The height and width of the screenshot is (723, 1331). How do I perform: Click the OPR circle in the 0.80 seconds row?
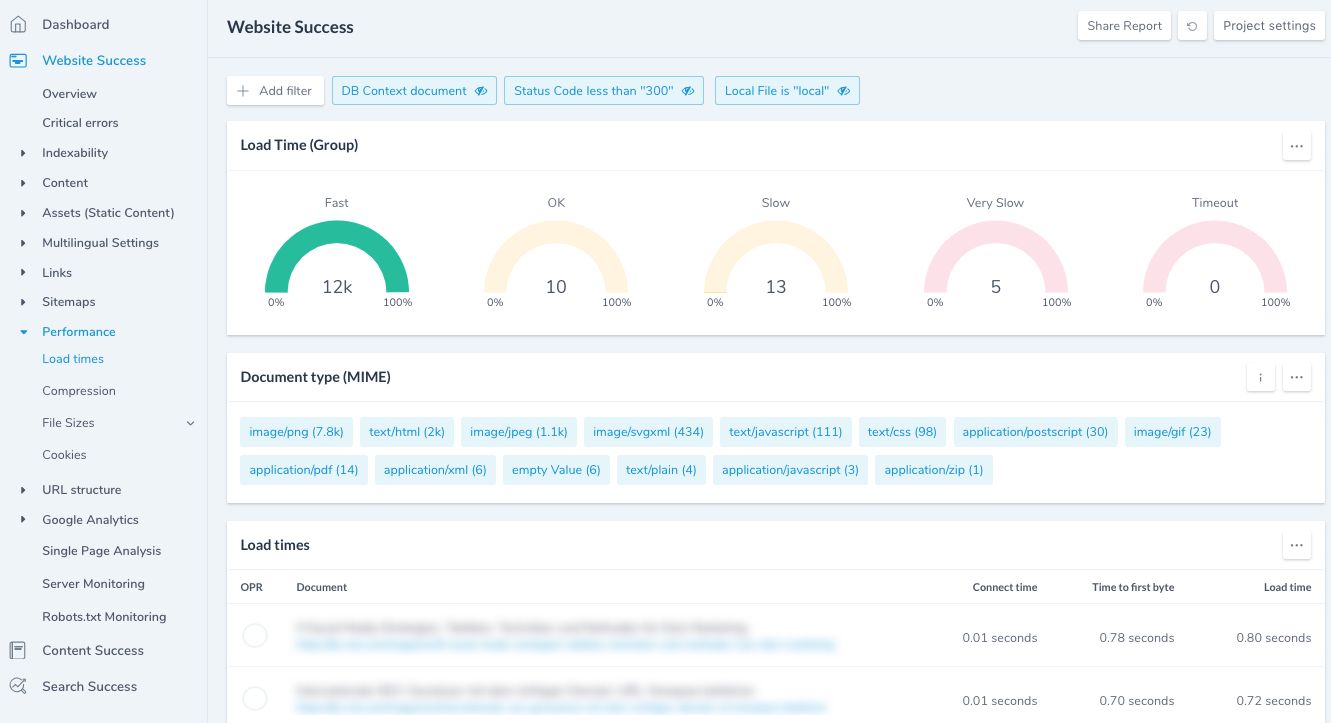(x=255, y=635)
